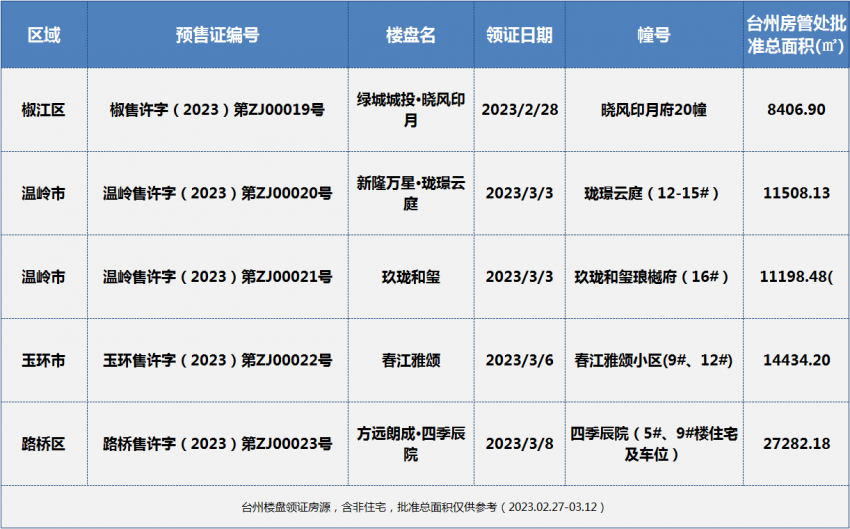
Task: Select the 四季辰院（5#、9#楼住宅及车位） cell
Action: point(654,443)
